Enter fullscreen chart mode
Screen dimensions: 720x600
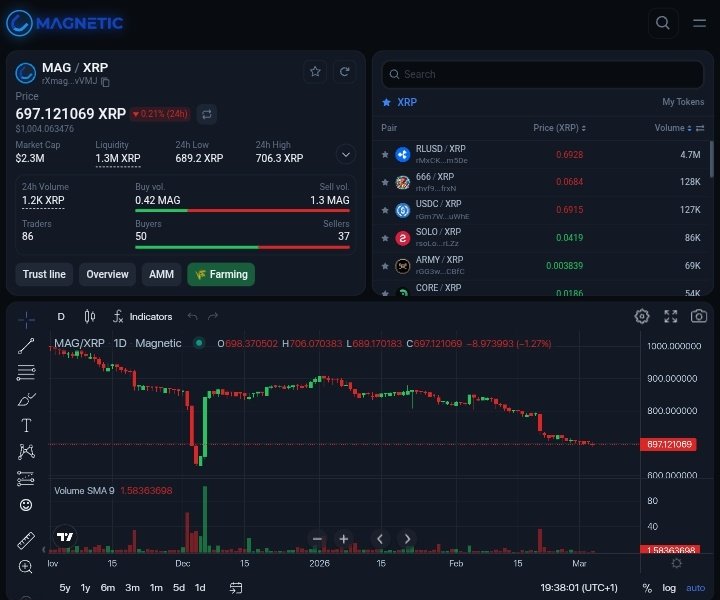point(671,316)
